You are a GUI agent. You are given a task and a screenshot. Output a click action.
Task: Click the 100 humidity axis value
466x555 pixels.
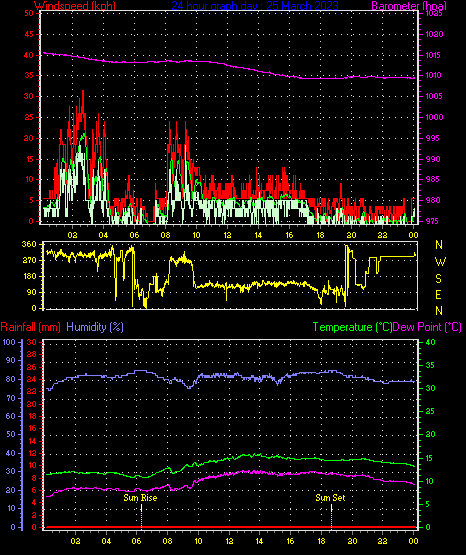(x=9, y=342)
